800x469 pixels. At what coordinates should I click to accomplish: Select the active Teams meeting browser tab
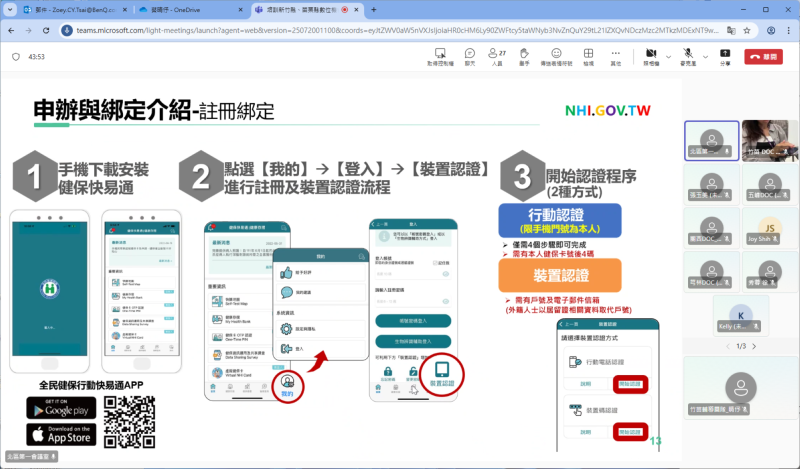click(x=305, y=10)
